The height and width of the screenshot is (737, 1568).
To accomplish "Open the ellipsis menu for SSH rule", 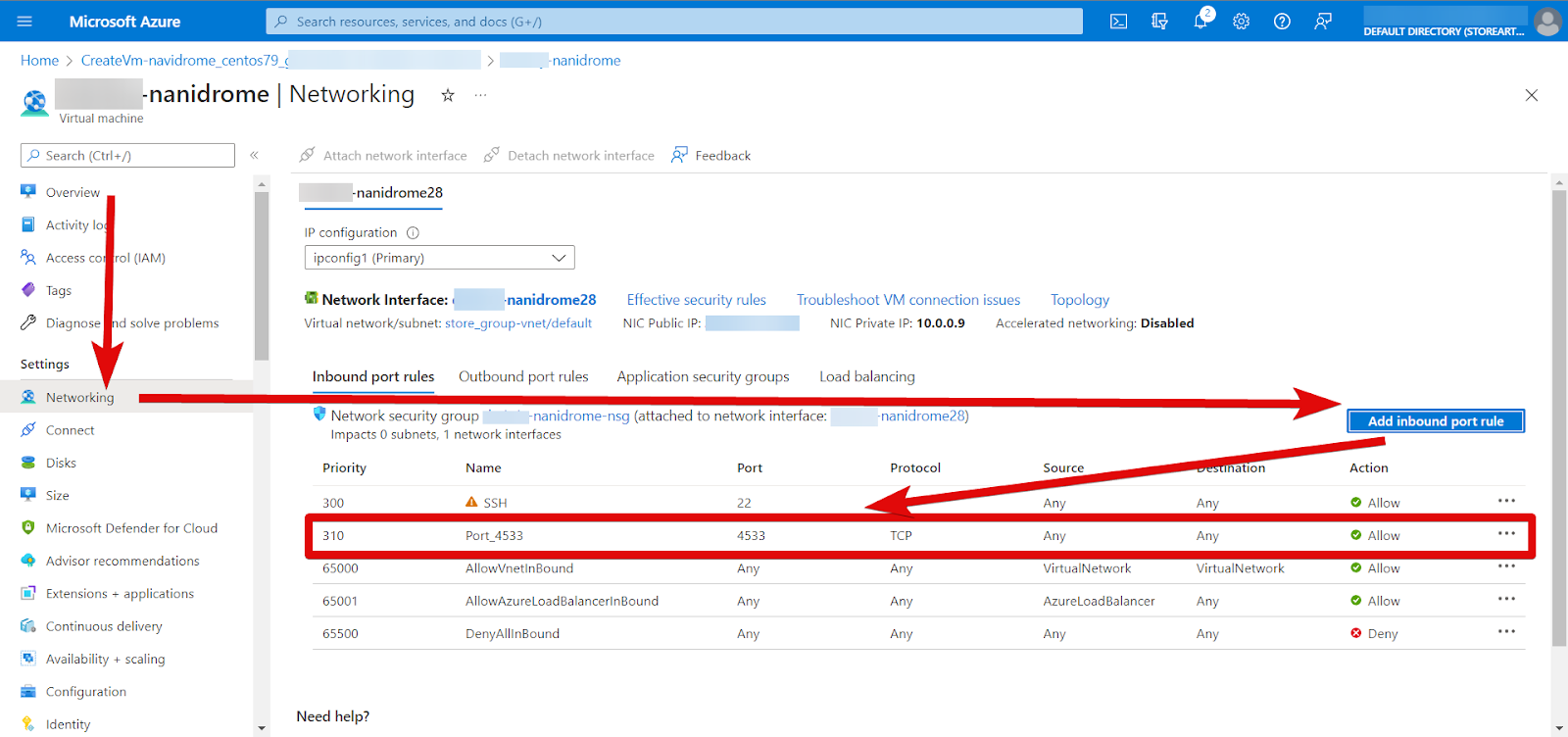I will click(1506, 501).
